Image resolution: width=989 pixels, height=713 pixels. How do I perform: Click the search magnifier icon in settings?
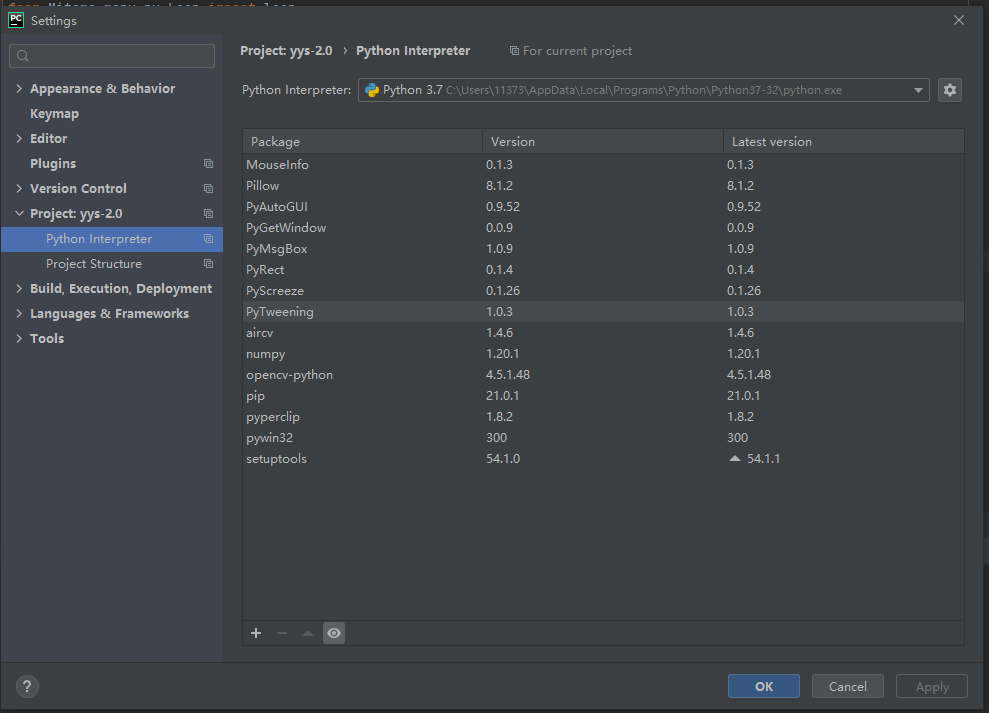pos(23,56)
